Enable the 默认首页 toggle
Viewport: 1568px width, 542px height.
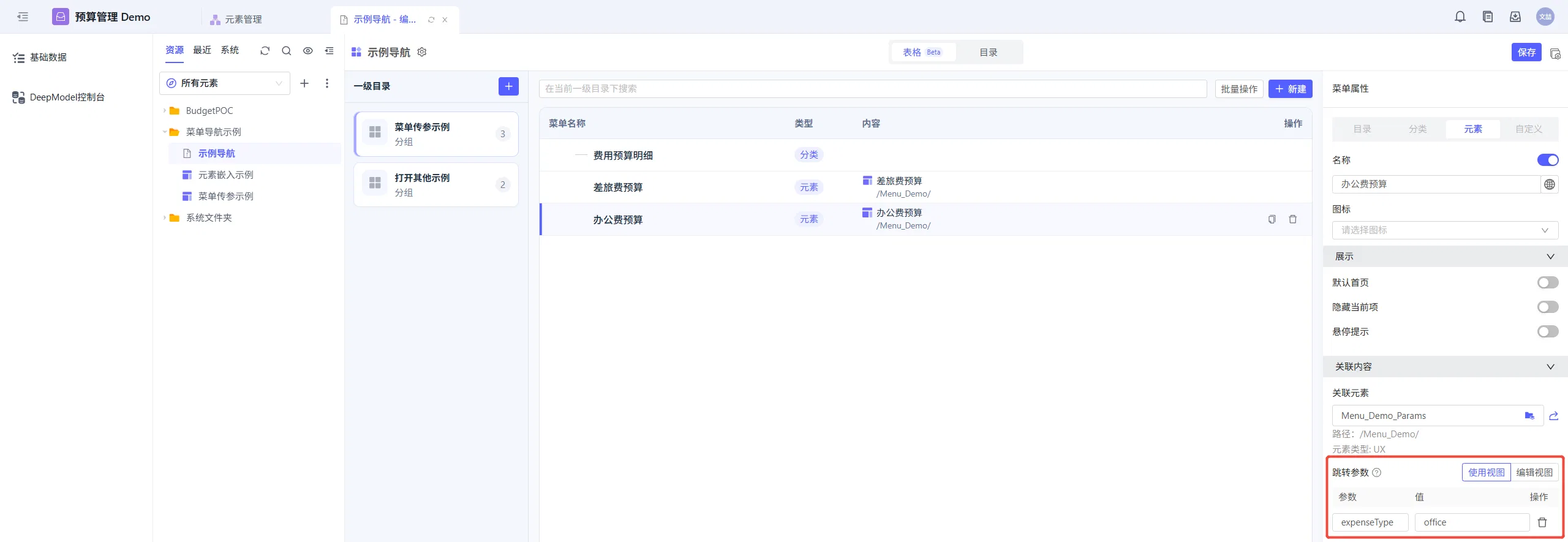tap(1548, 282)
